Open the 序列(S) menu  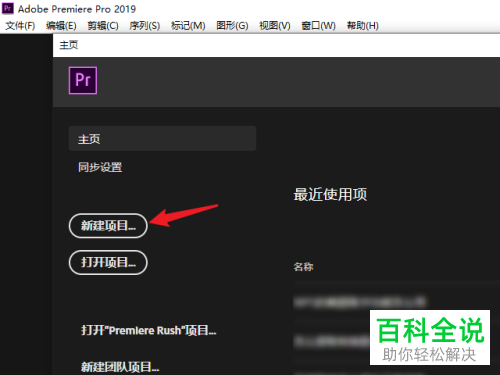[x=144, y=26]
